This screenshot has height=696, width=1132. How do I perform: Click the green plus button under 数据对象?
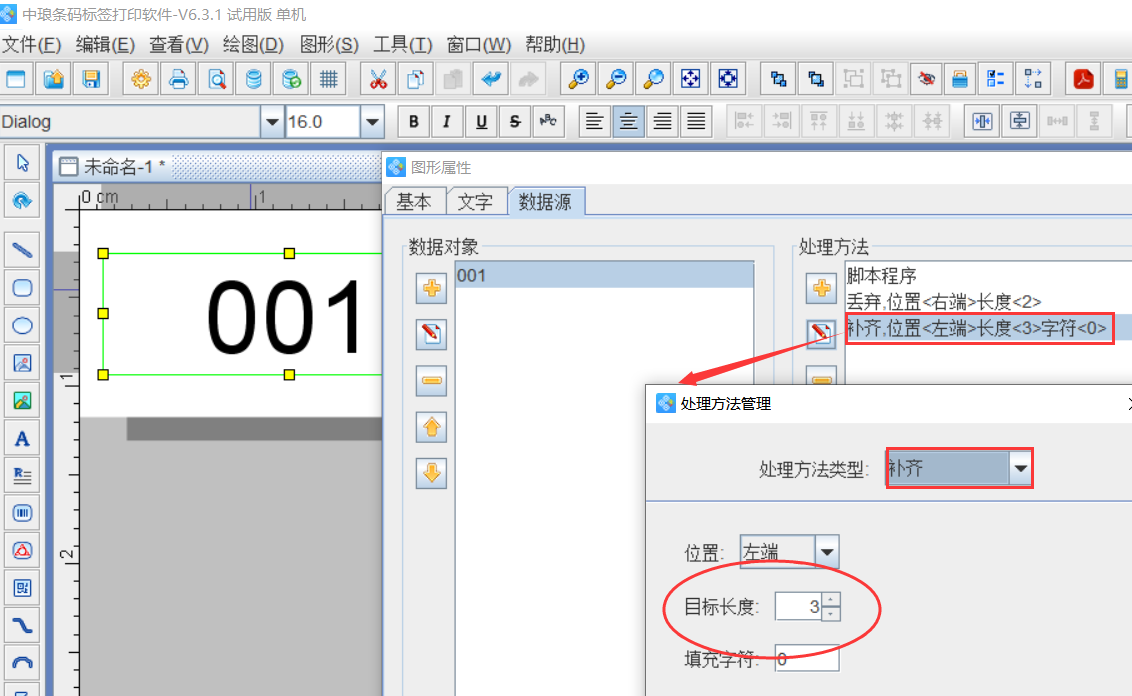[x=430, y=288]
